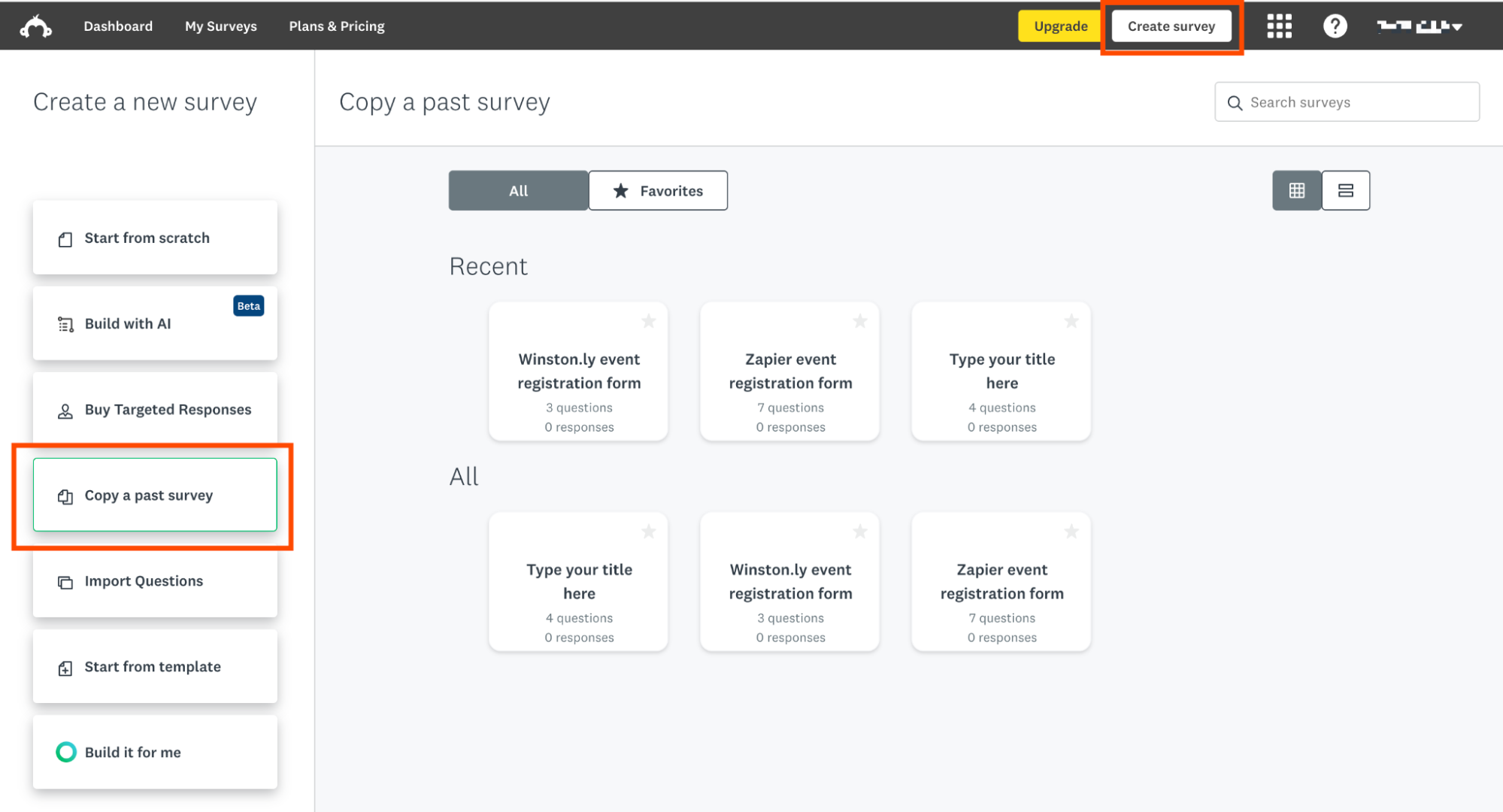1503x812 pixels.
Task: Click the Copy a past survey icon
Action: tap(65, 497)
